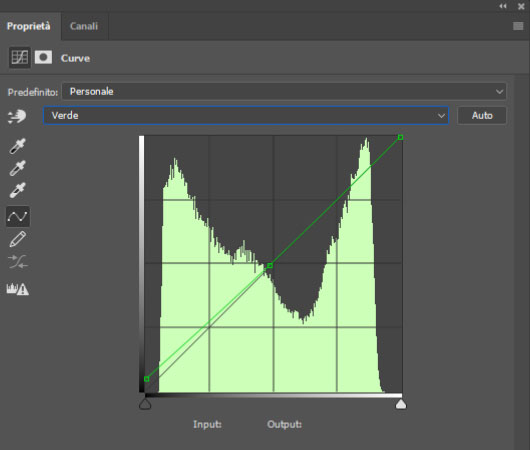
Task: Choose the draw-curve pencil tool
Action: (x=18, y=239)
